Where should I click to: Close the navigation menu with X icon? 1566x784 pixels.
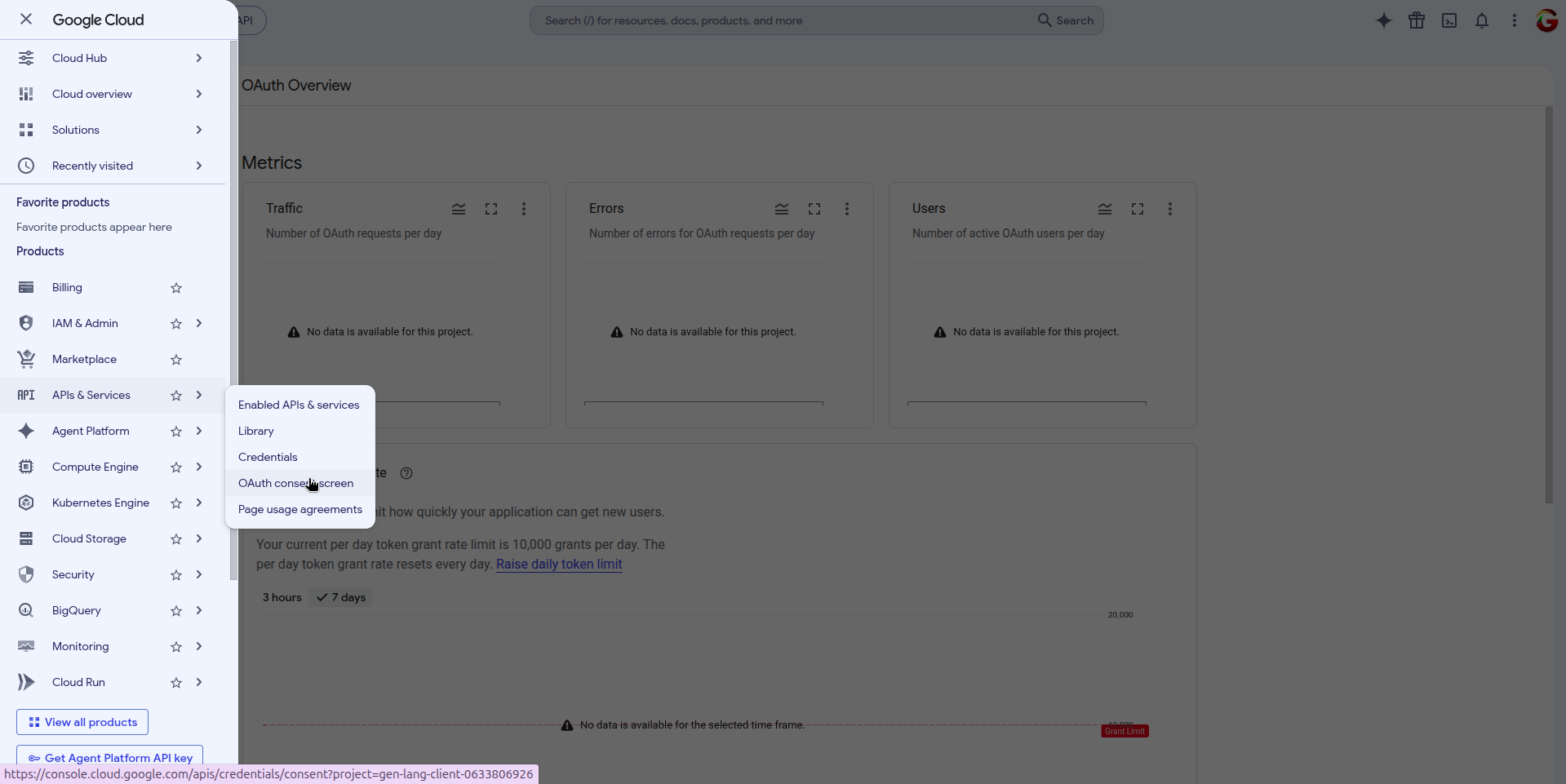[x=26, y=19]
